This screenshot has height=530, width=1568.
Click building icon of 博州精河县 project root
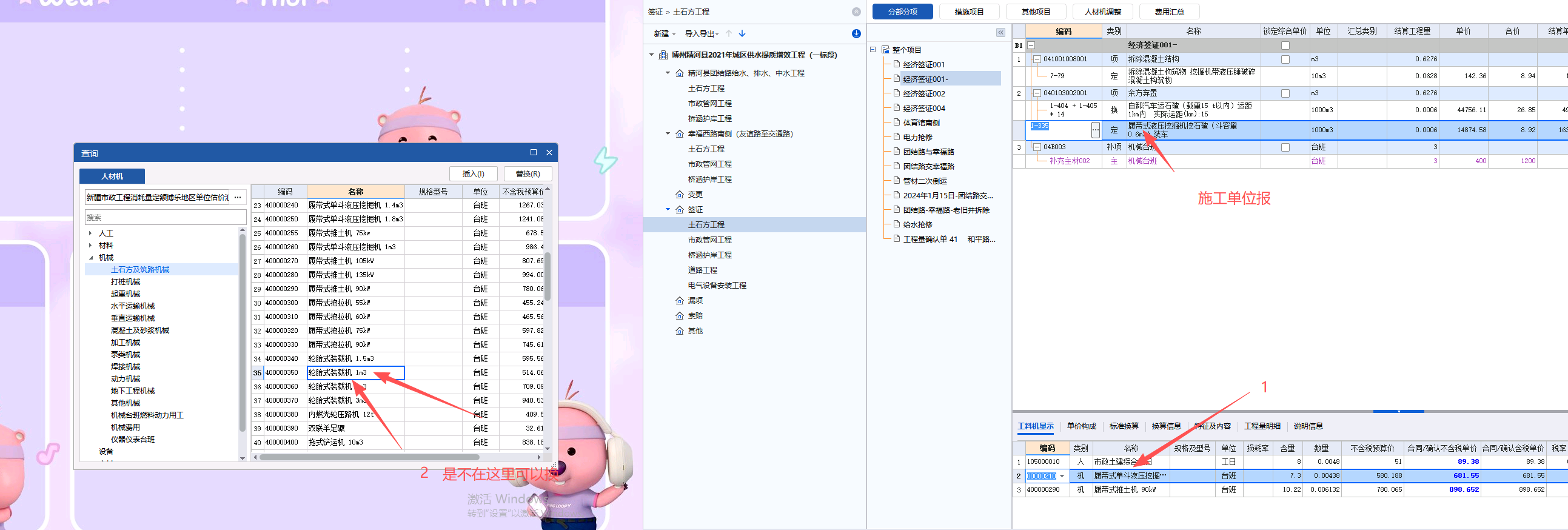pos(663,55)
